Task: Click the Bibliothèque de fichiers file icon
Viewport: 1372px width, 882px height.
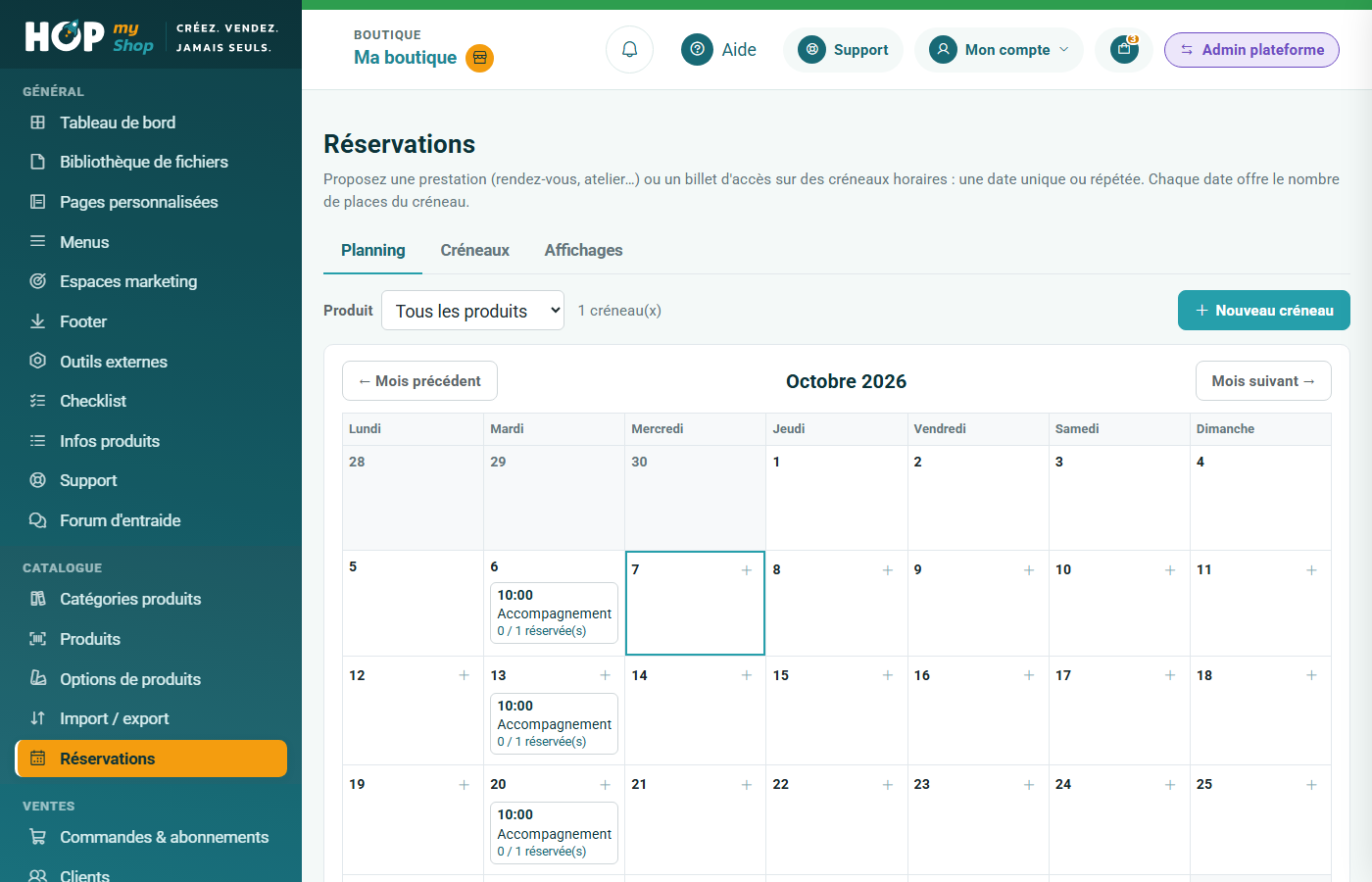Action: click(38, 162)
